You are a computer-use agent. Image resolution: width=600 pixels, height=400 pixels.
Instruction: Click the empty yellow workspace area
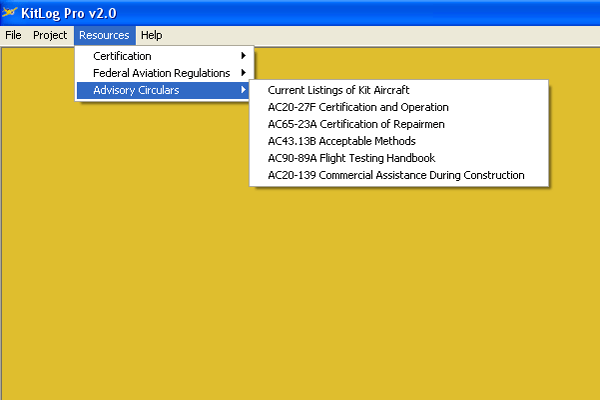point(300,300)
